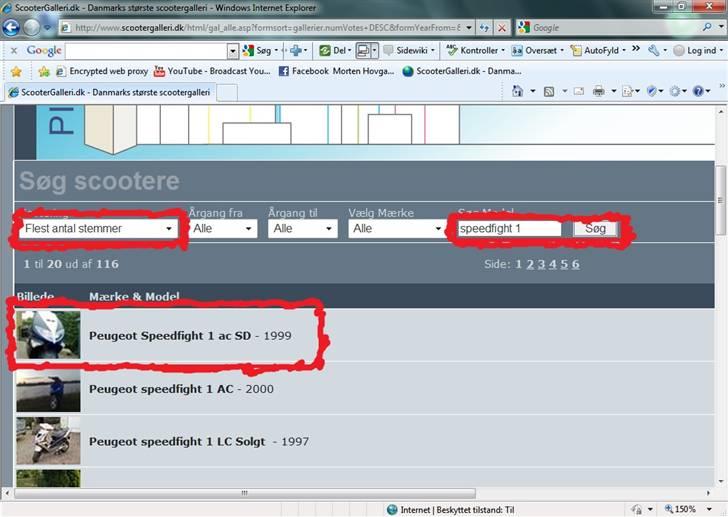
Task: Open the Home toolbar icon
Action: click(518, 92)
